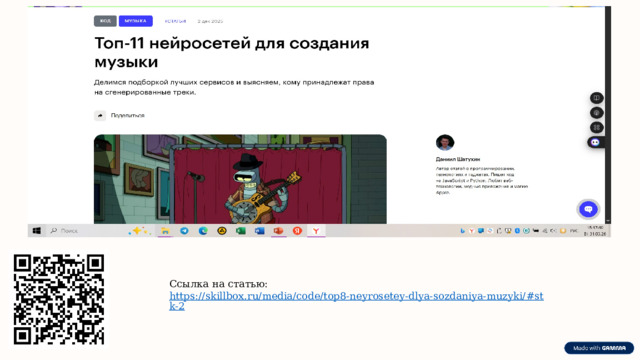Click the volume icon in system tray

(x=553, y=231)
